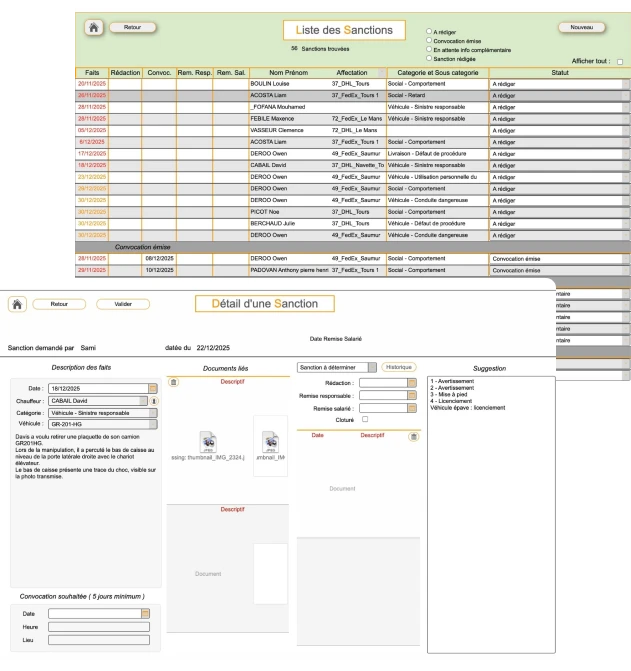631x671 pixels.
Task: Click the home icon in Détail d'une Sanction
Action: [x=15, y=303]
